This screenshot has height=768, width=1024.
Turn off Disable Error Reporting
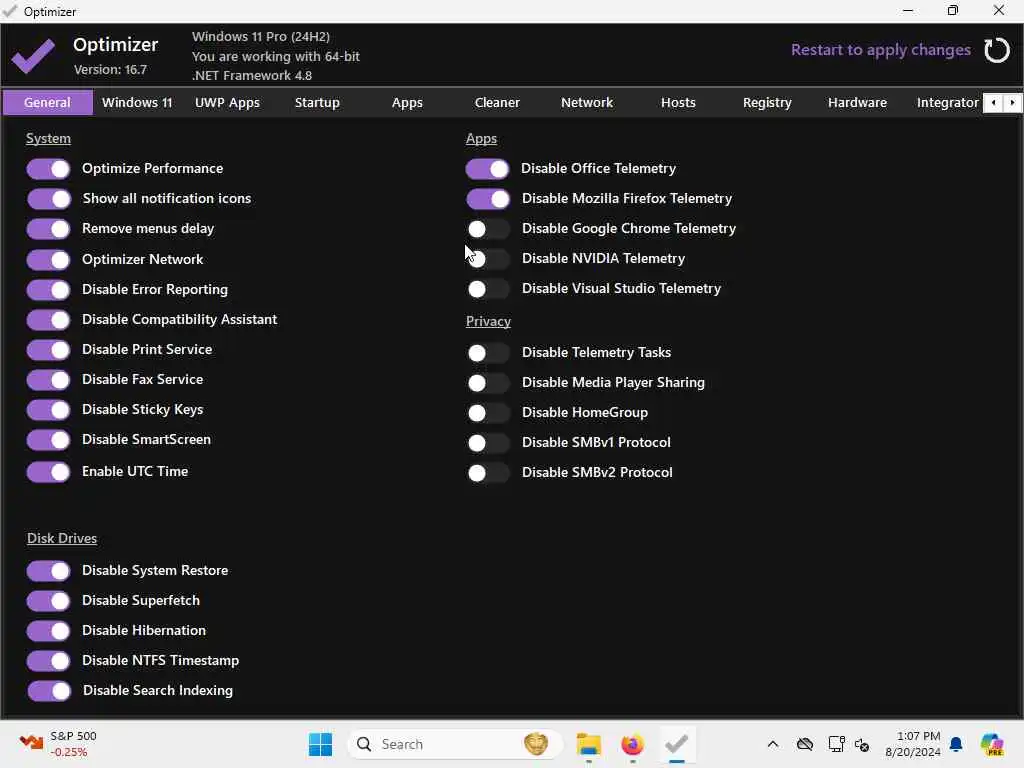(x=48, y=290)
